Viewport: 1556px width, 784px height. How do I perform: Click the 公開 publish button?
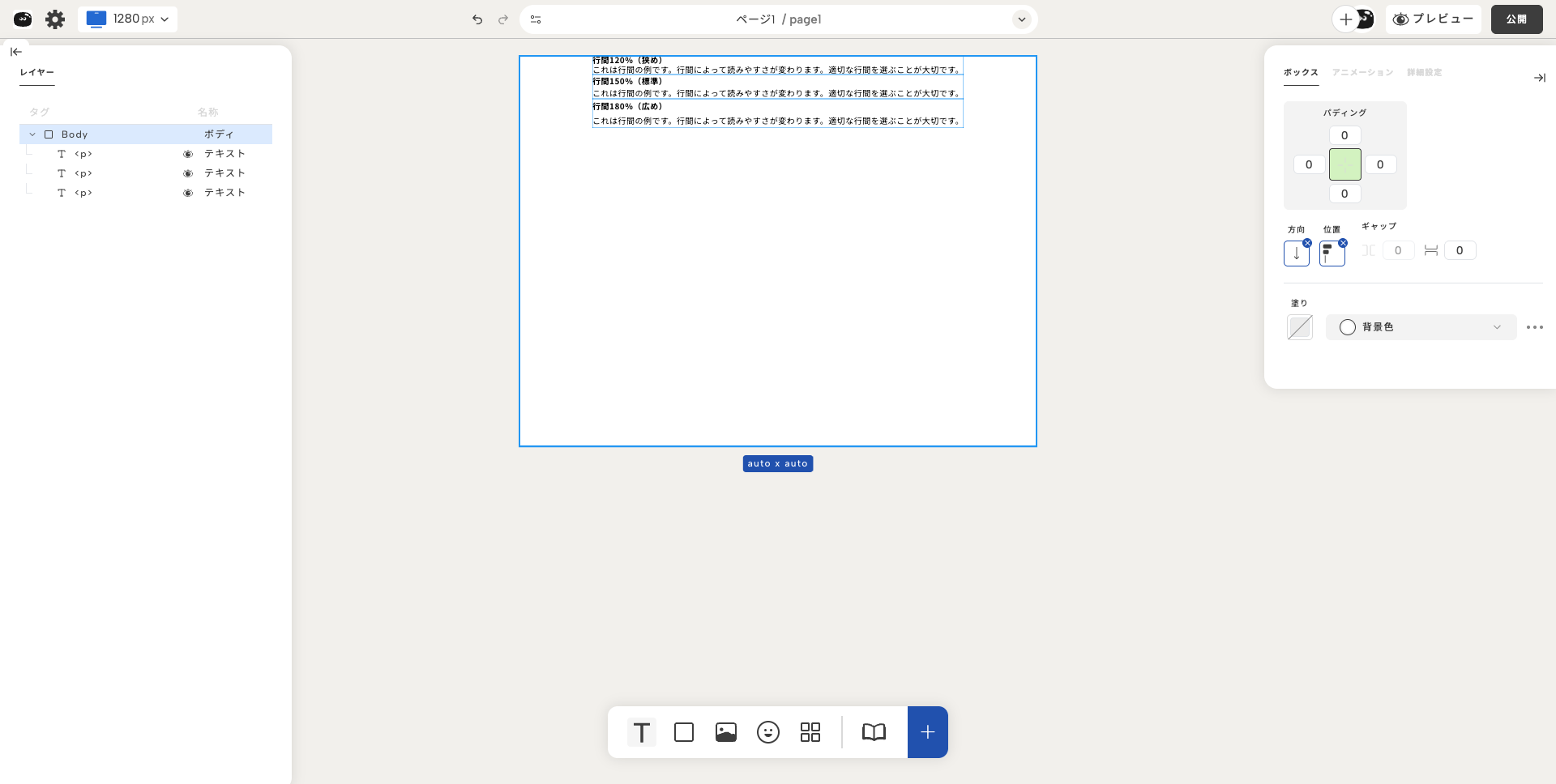1516,19
